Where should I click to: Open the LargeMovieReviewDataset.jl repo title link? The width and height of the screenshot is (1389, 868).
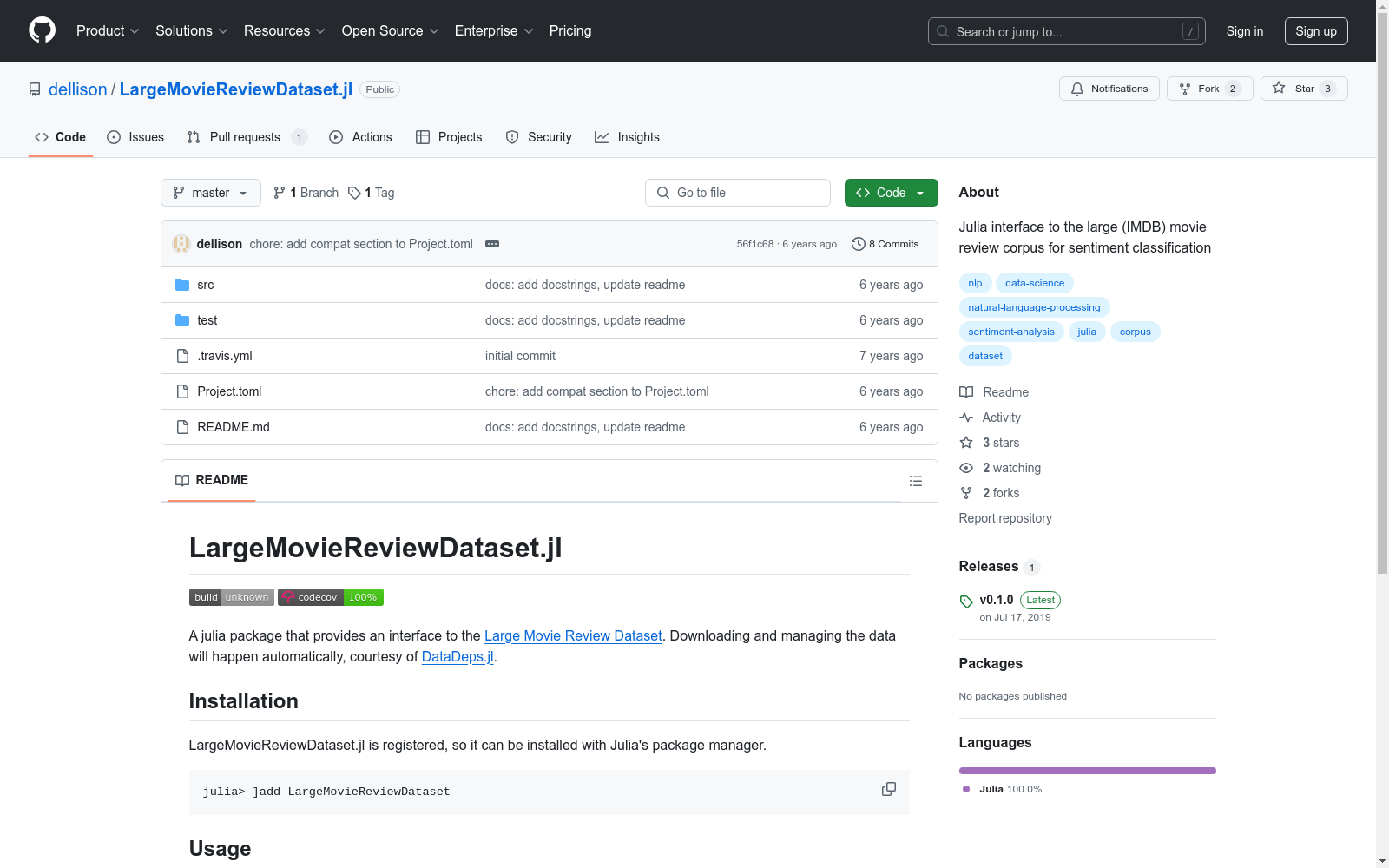click(x=236, y=89)
